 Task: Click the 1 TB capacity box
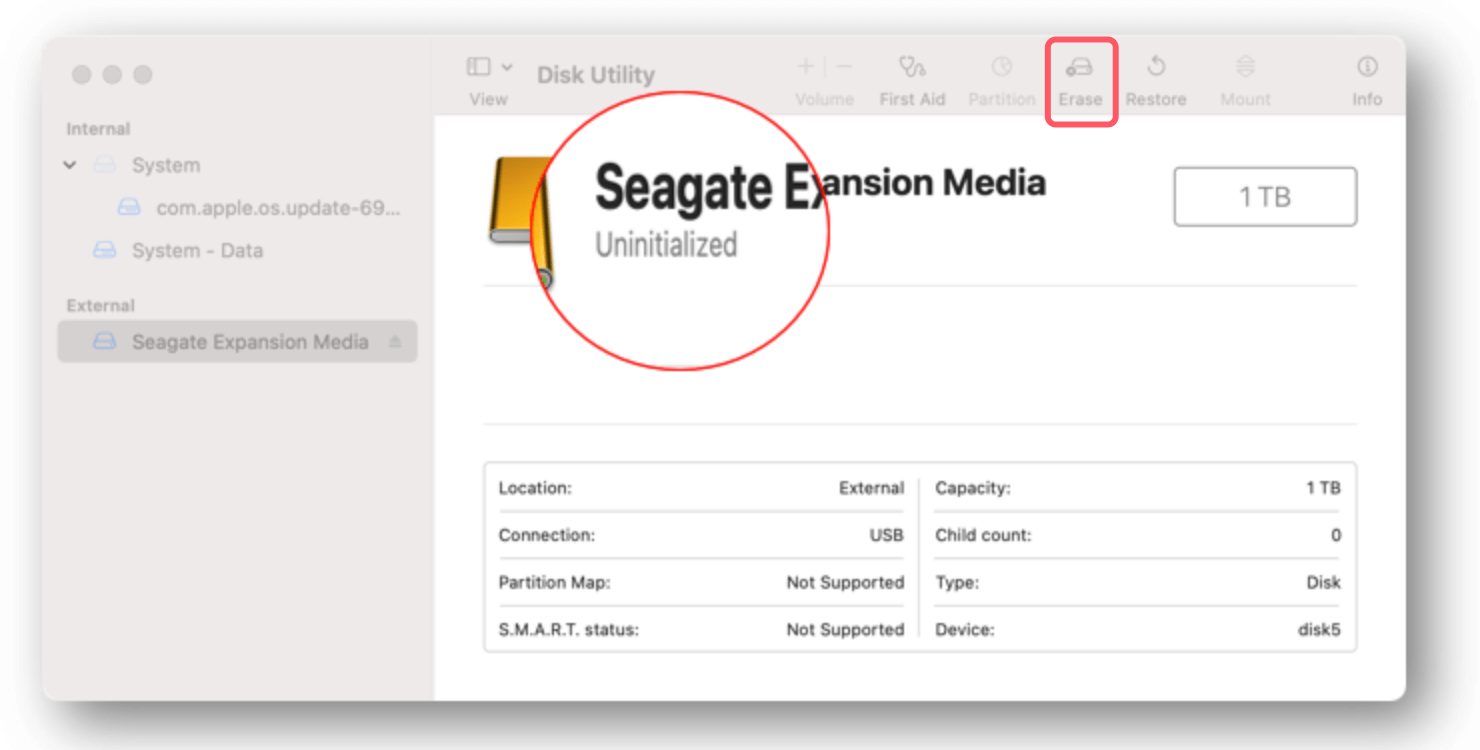1264,196
